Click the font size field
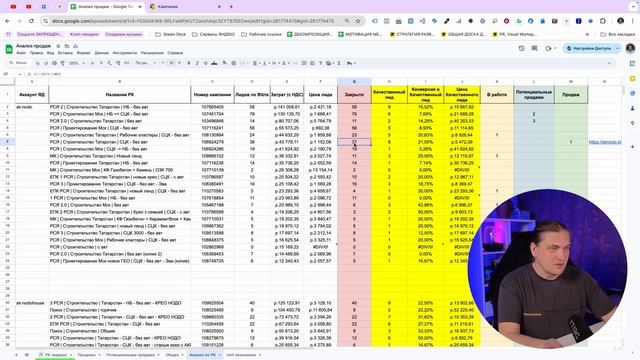Screen dimensions: 640x360 click(x=171, y=63)
